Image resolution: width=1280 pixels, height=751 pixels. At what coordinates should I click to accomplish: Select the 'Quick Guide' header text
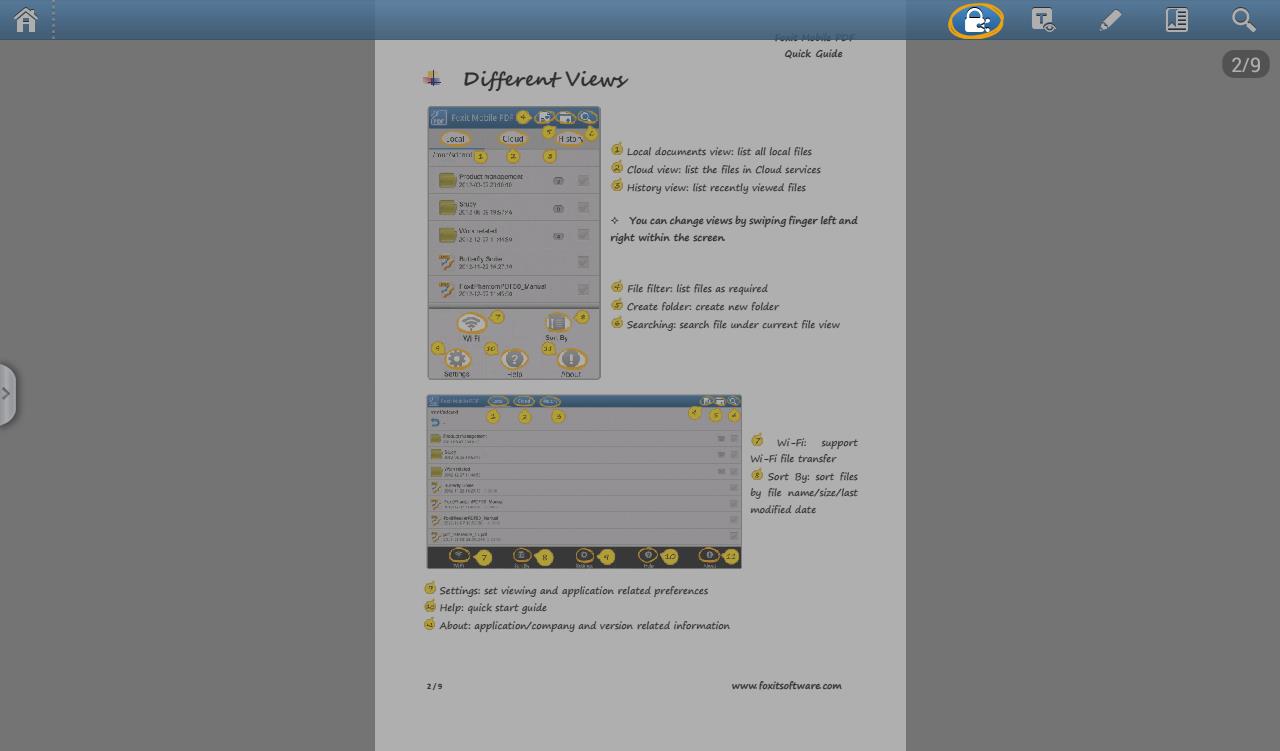pos(813,54)
